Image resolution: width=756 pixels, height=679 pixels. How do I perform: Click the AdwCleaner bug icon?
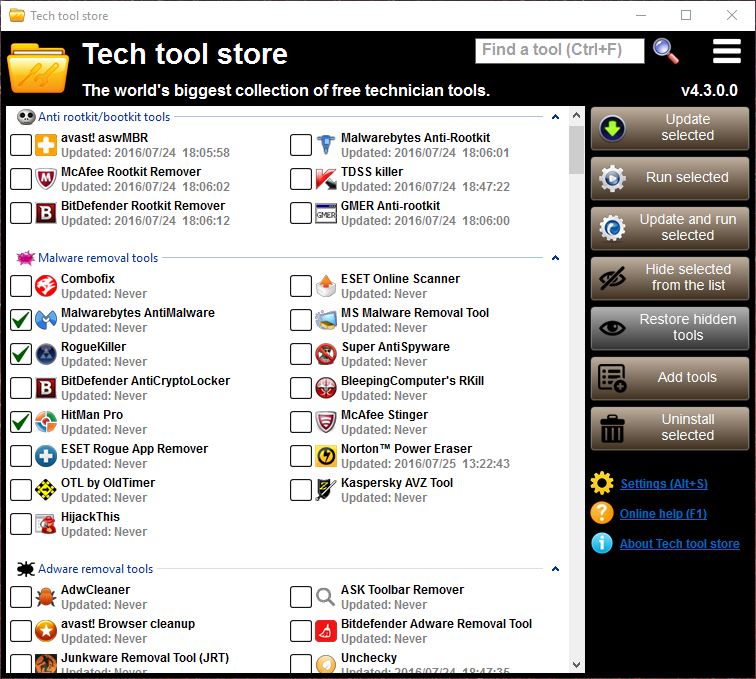[x=46, y=597]
